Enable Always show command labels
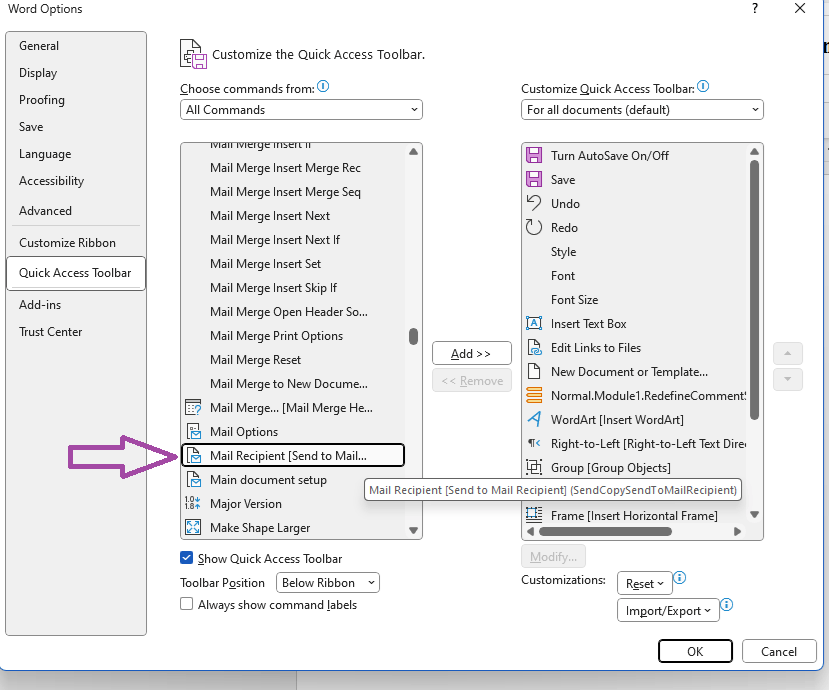The height and width of the screenshot is (690, 829). 186,604
